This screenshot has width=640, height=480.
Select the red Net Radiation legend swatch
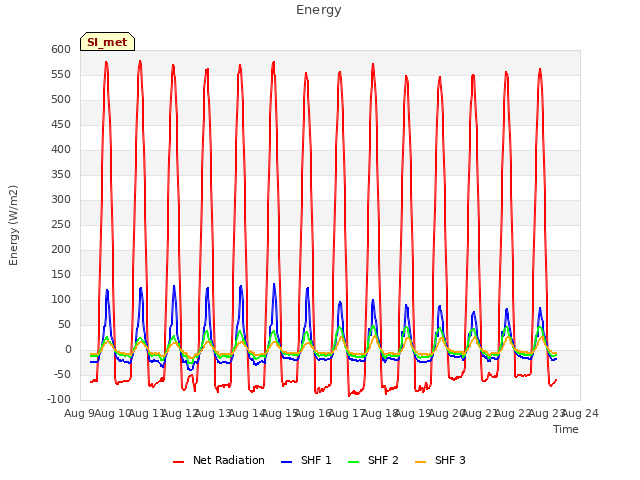click(x=178, y=462)
